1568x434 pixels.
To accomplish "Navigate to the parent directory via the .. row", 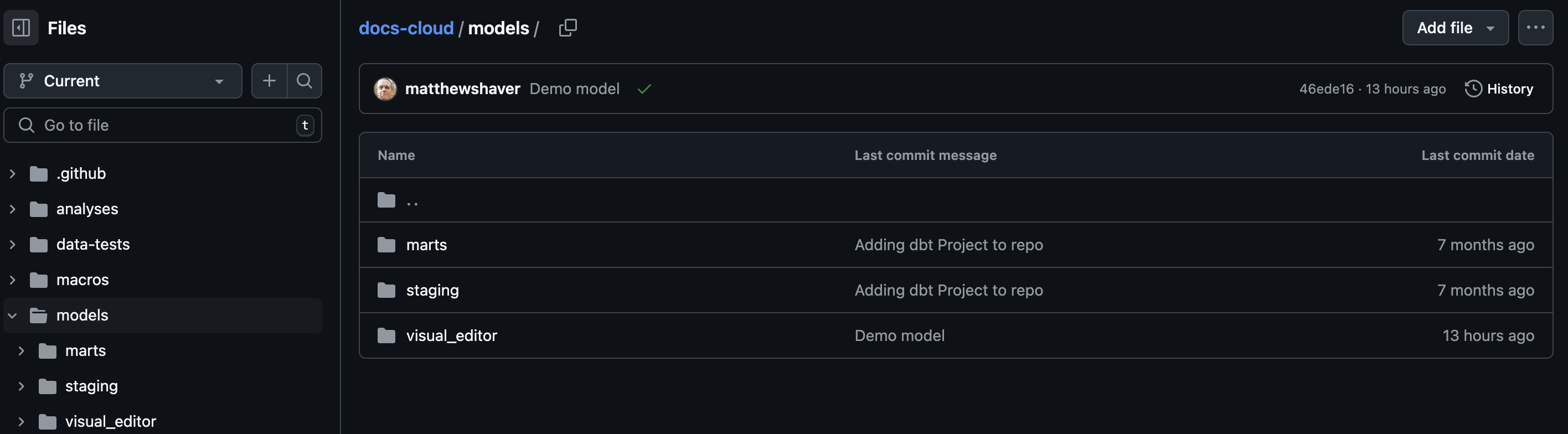I will (x=411, y=200).
